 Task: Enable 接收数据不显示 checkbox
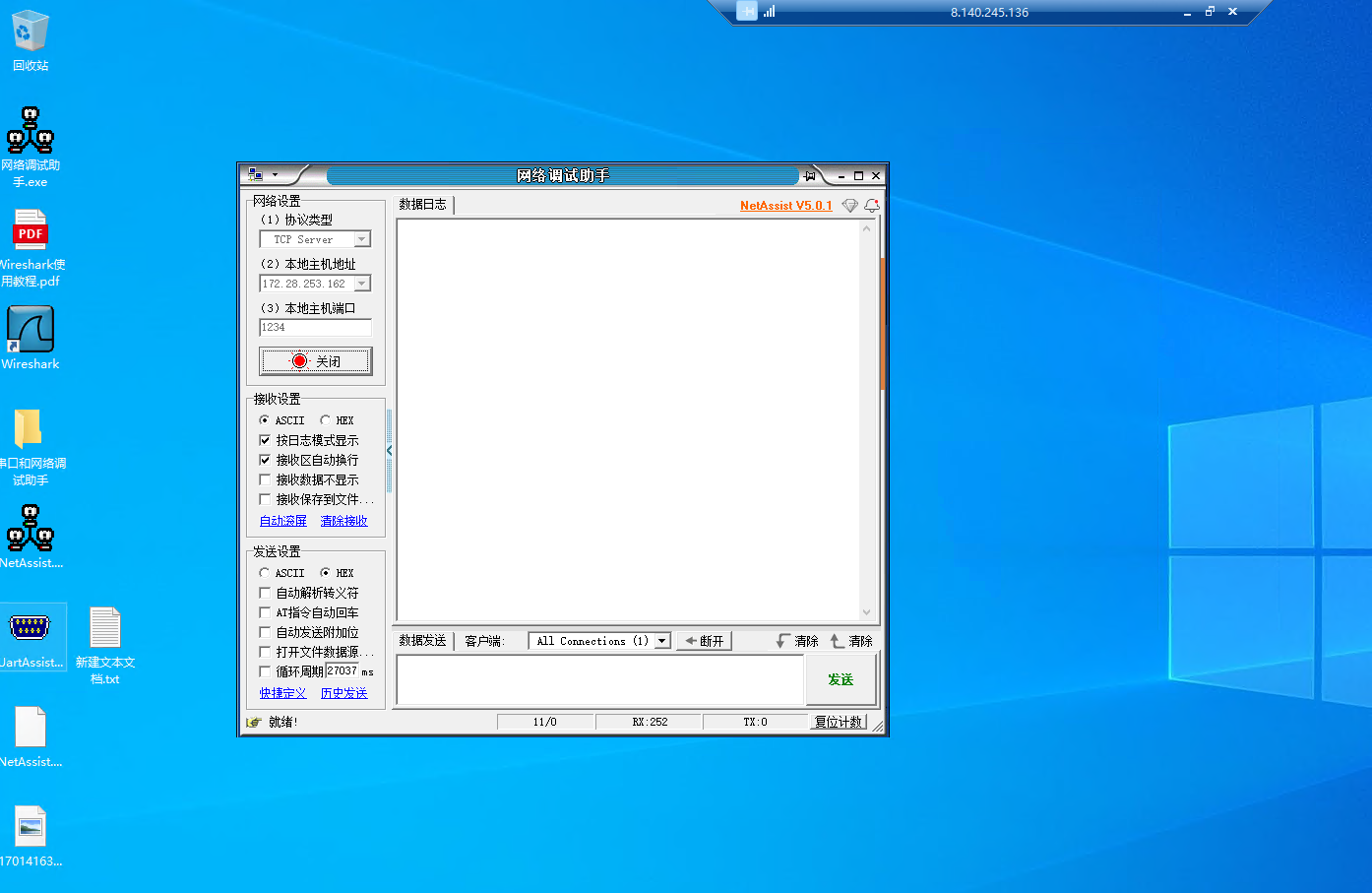pos(265,479)
